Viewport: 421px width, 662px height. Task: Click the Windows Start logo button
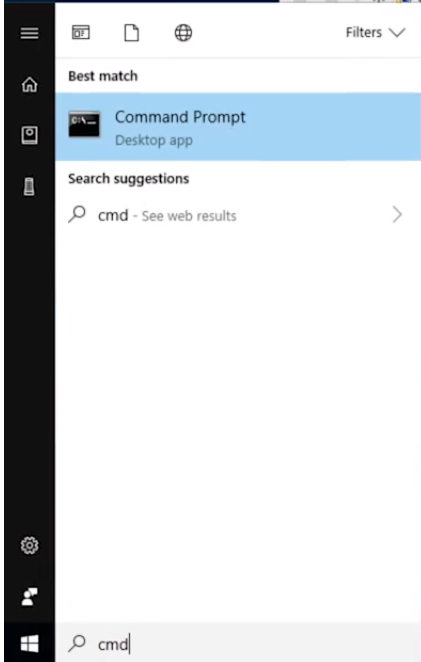[x=30, y=644]
